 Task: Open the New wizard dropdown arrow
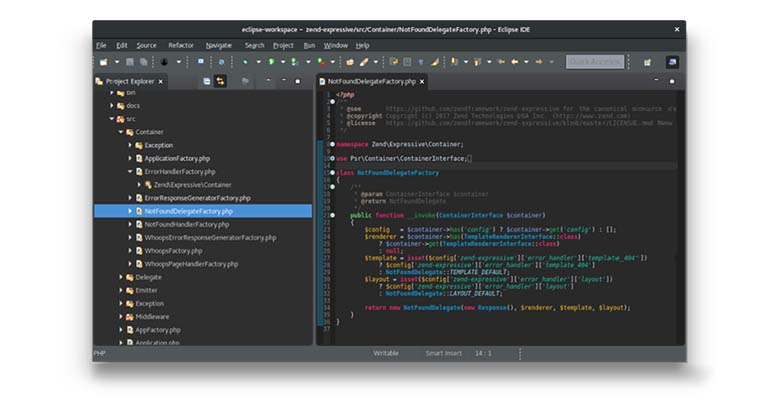(117, 62)
